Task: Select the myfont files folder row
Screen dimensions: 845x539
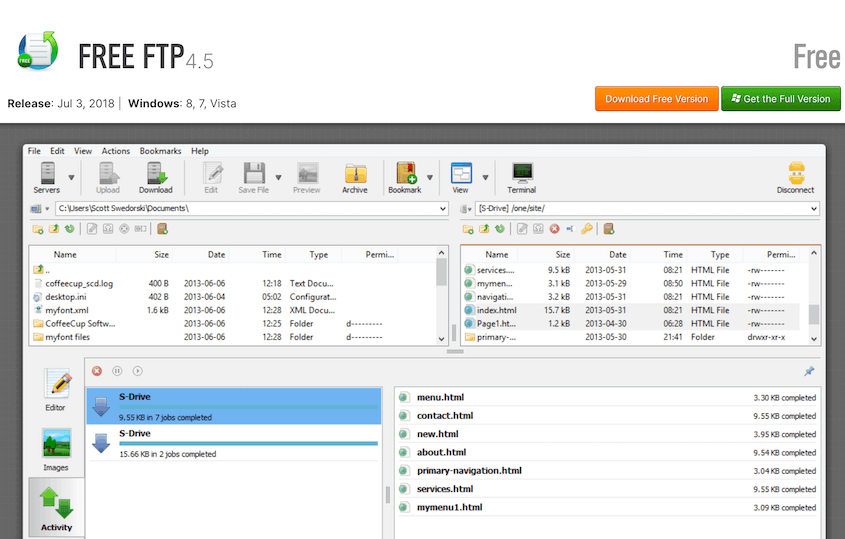Action: coord(233,337)
